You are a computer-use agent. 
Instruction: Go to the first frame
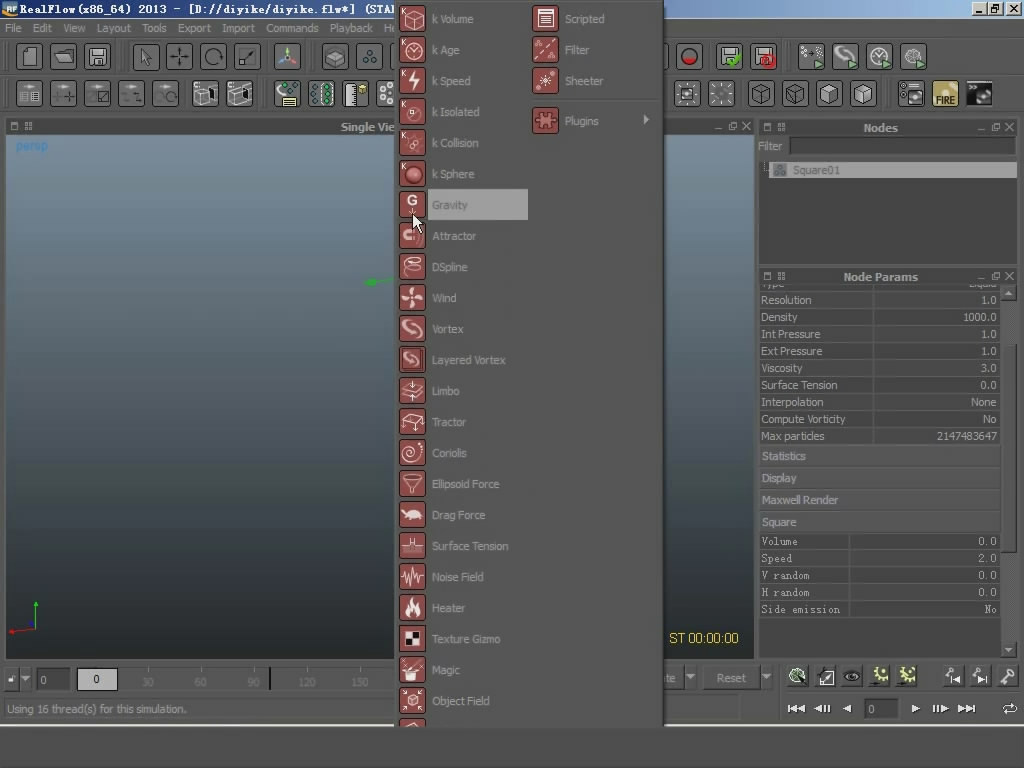[796, 709]
